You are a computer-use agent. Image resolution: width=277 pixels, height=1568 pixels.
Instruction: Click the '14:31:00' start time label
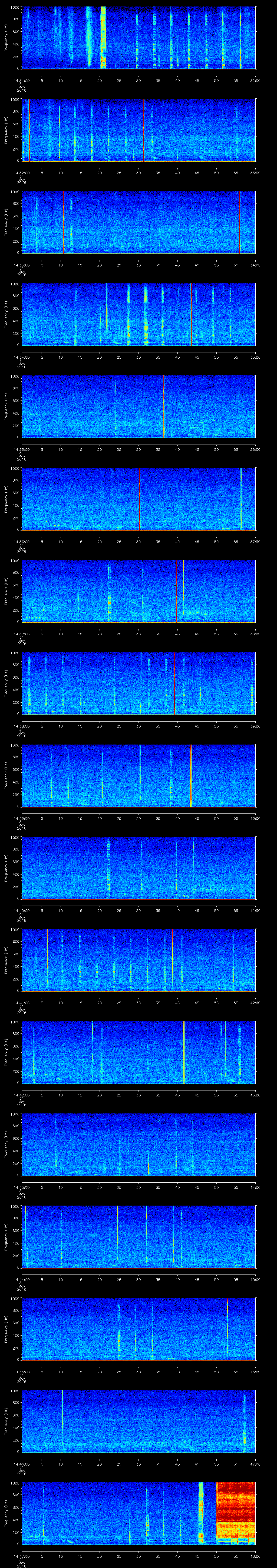click(22, 80)
